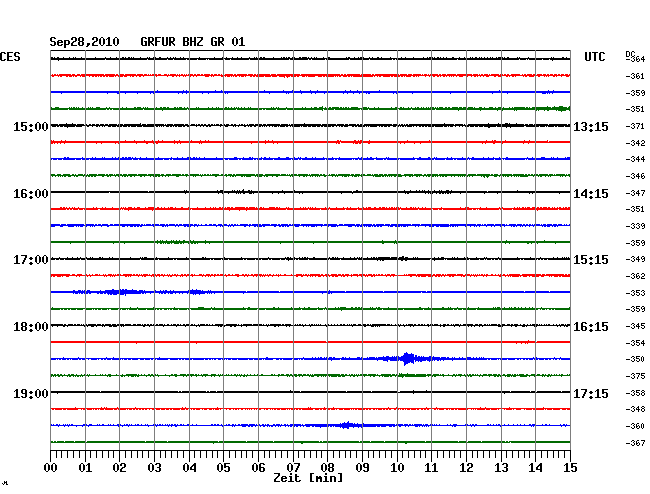Screen dimensions: 650x494
Task: Click the 17:00 local time label
Action: pos(31,260)
